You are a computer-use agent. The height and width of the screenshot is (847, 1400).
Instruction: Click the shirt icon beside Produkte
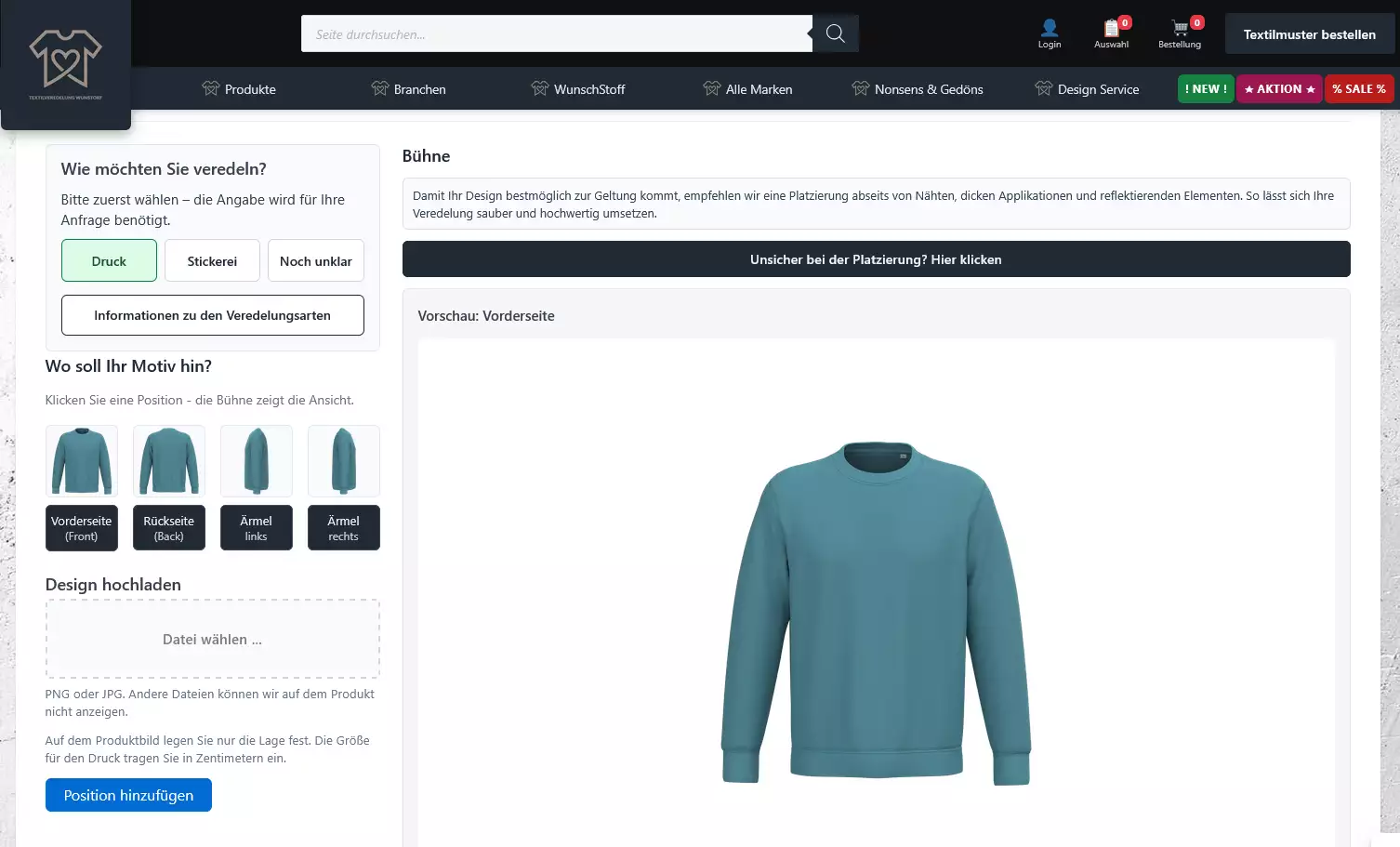point(211,88)
